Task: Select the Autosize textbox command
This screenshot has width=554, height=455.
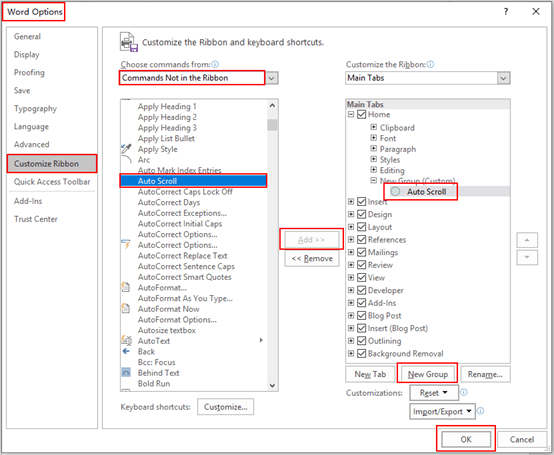Action: [166, 330]
